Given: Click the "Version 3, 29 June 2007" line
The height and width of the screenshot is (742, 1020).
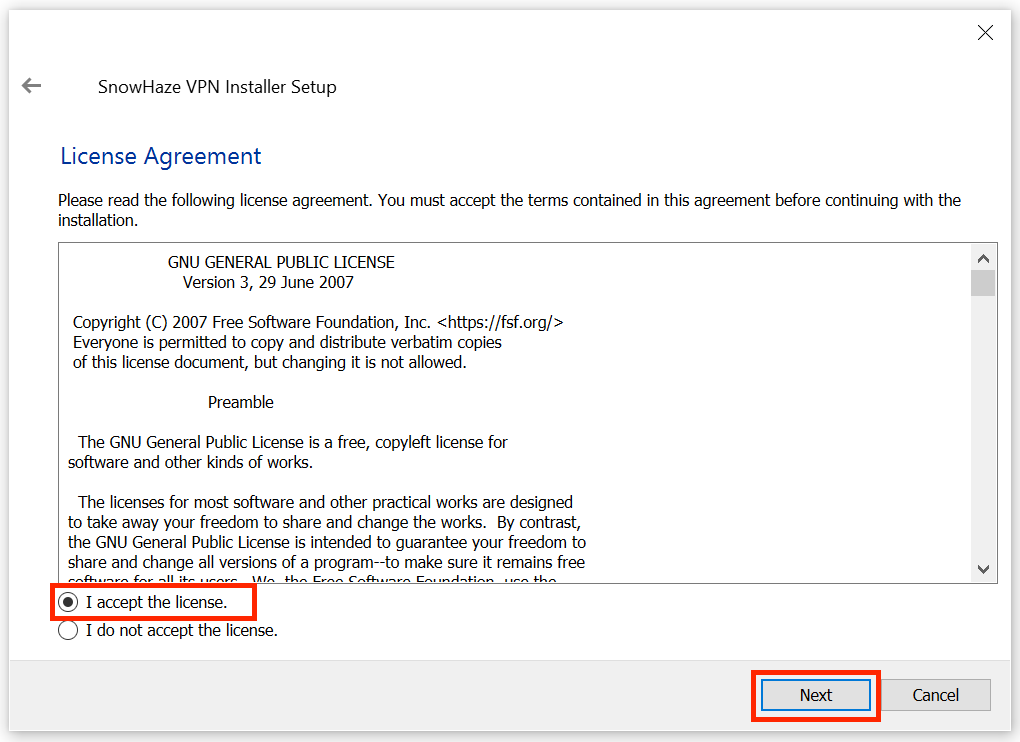Looking at the screenshot, I should (268, 282).
